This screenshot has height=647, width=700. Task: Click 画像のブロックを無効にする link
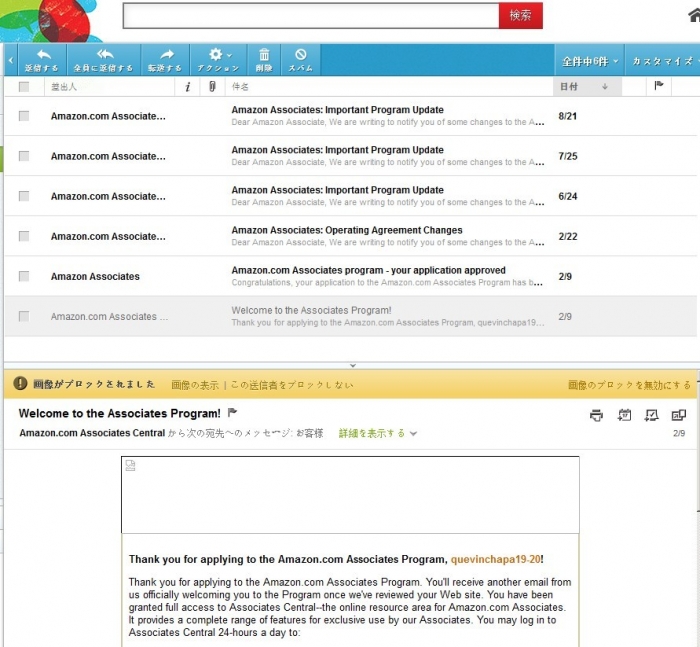[x=629, y=385]
